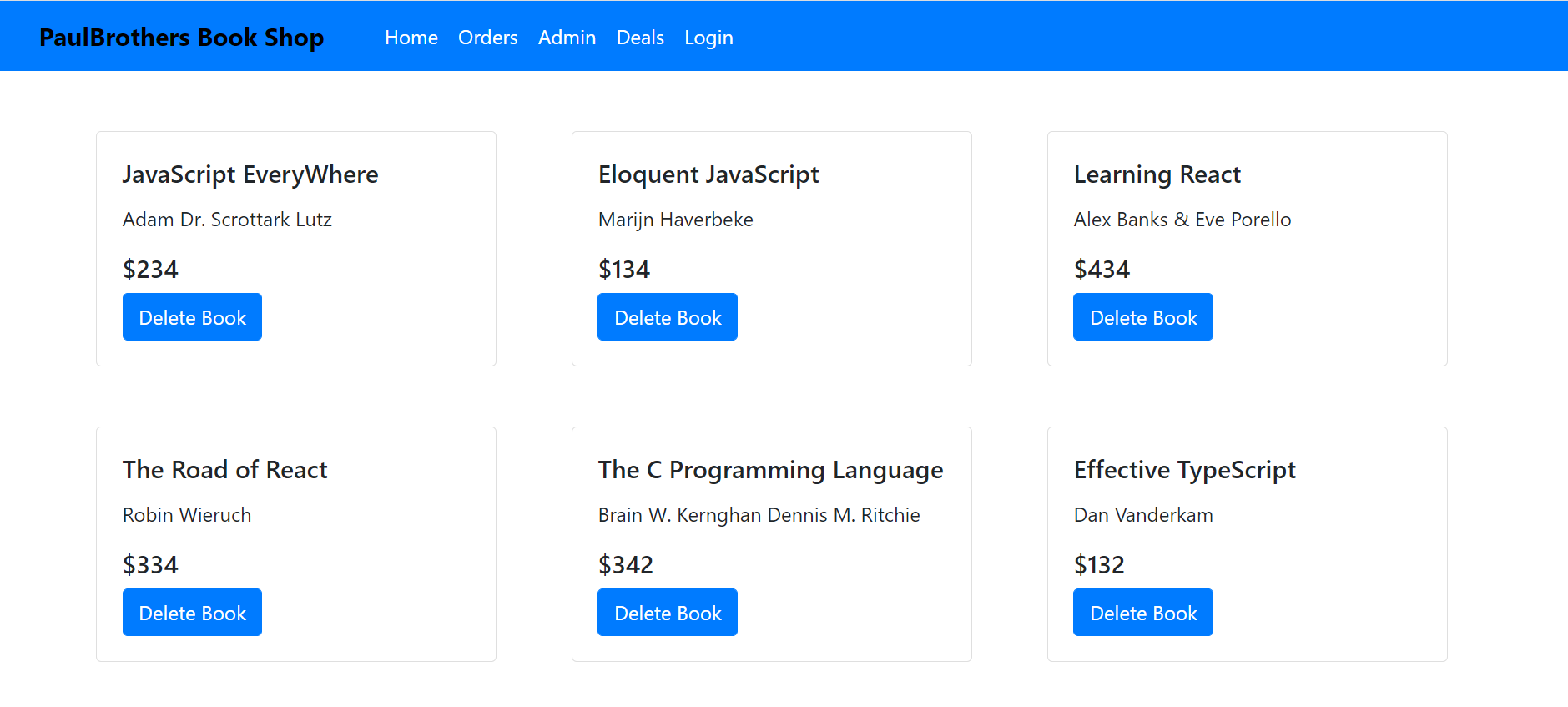Click the Eloquent JavaScript card title

(708, 174)
